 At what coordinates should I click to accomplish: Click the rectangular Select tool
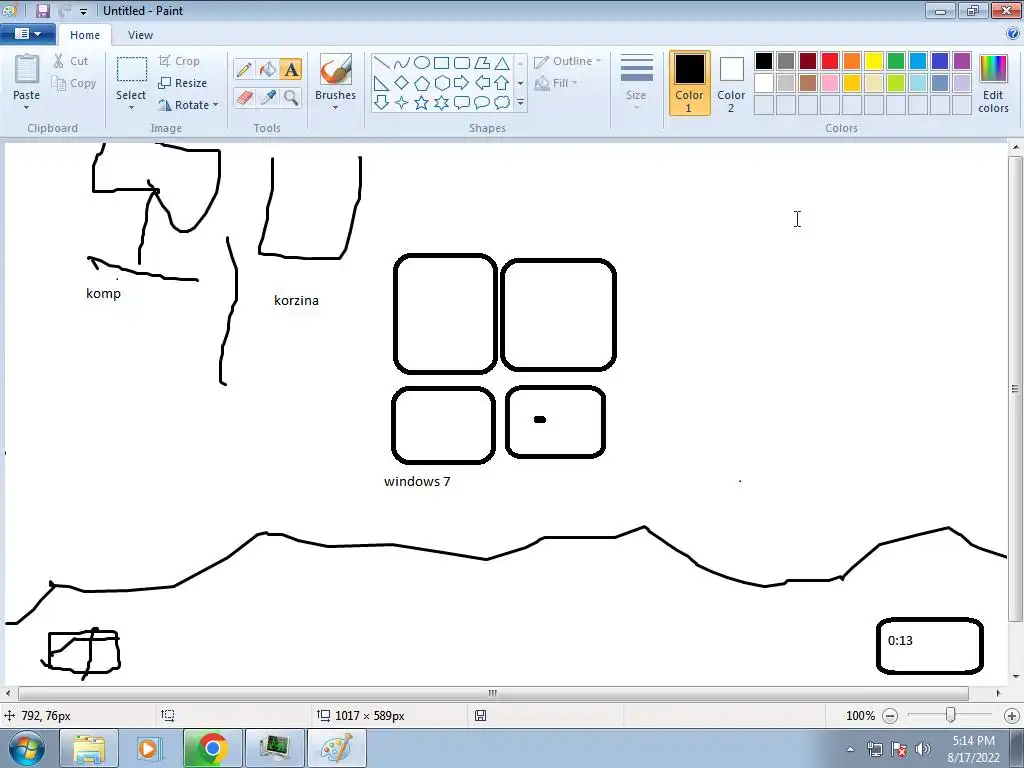coord(131,69)
